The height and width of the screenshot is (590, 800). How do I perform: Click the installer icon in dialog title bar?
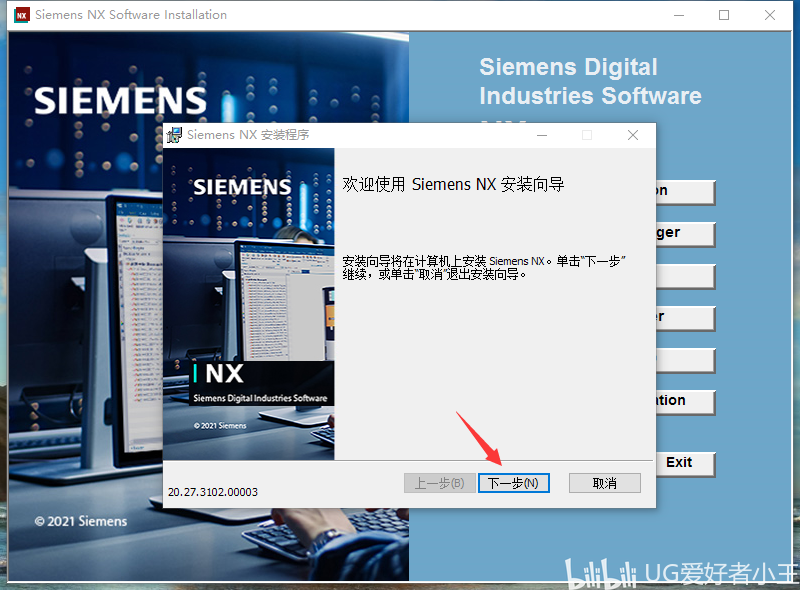coord(174,135)
